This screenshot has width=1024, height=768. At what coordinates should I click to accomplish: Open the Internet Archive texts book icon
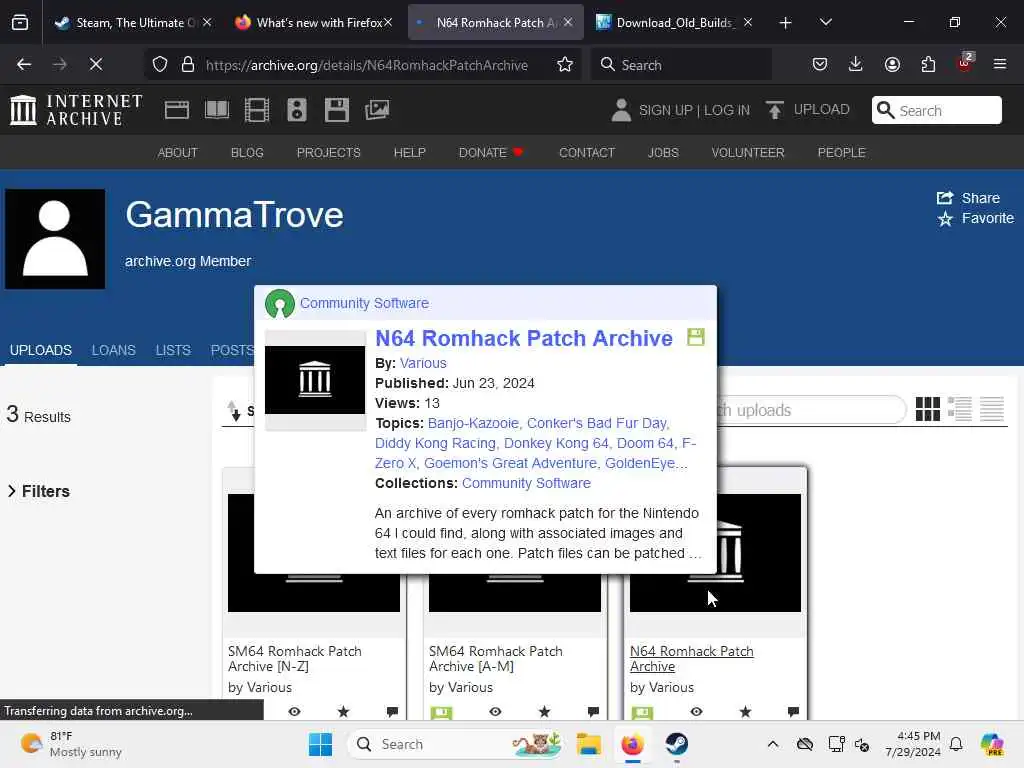click(x=216, y=110)
